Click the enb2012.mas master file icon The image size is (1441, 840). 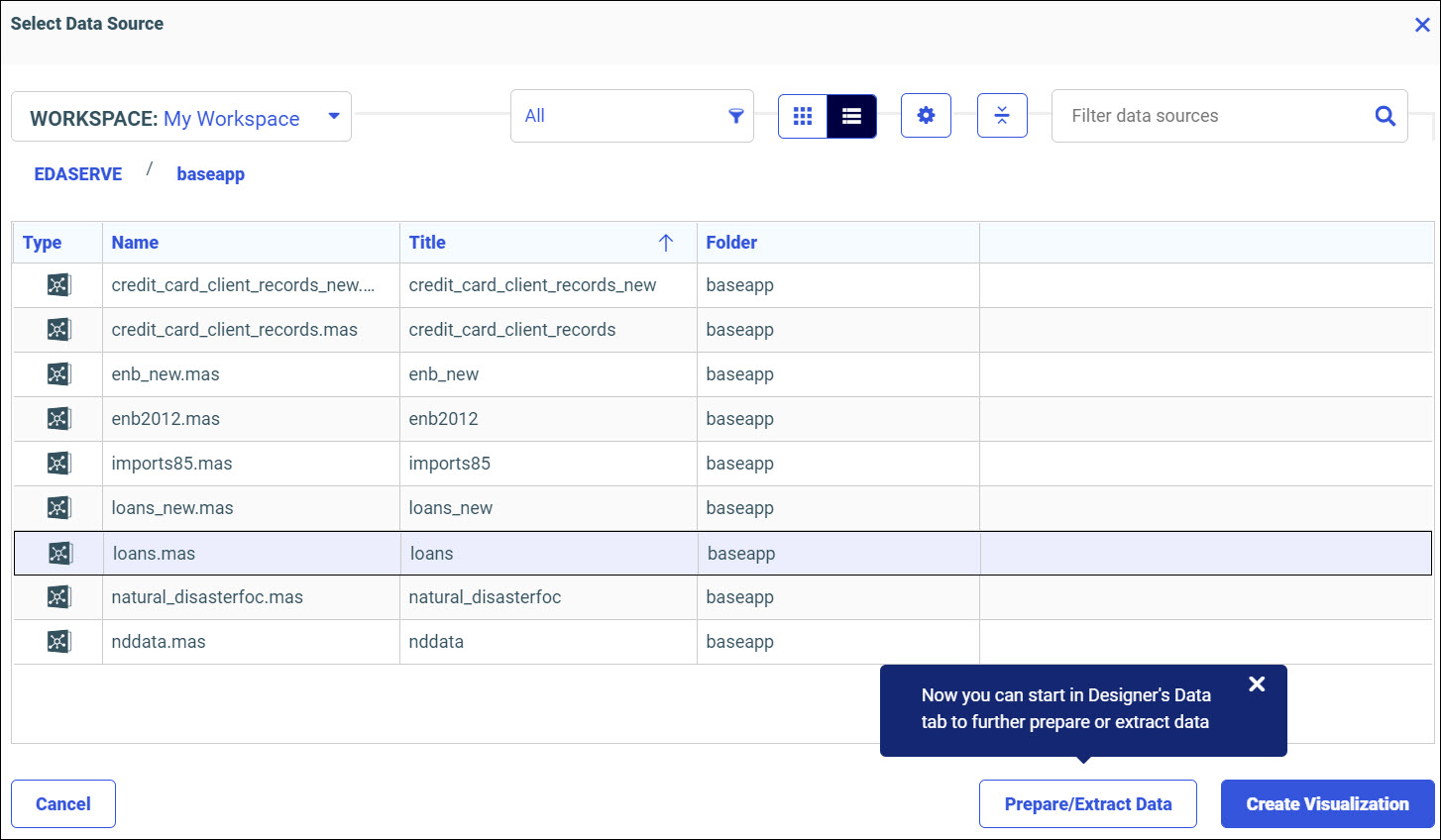(x=58, y=419)
